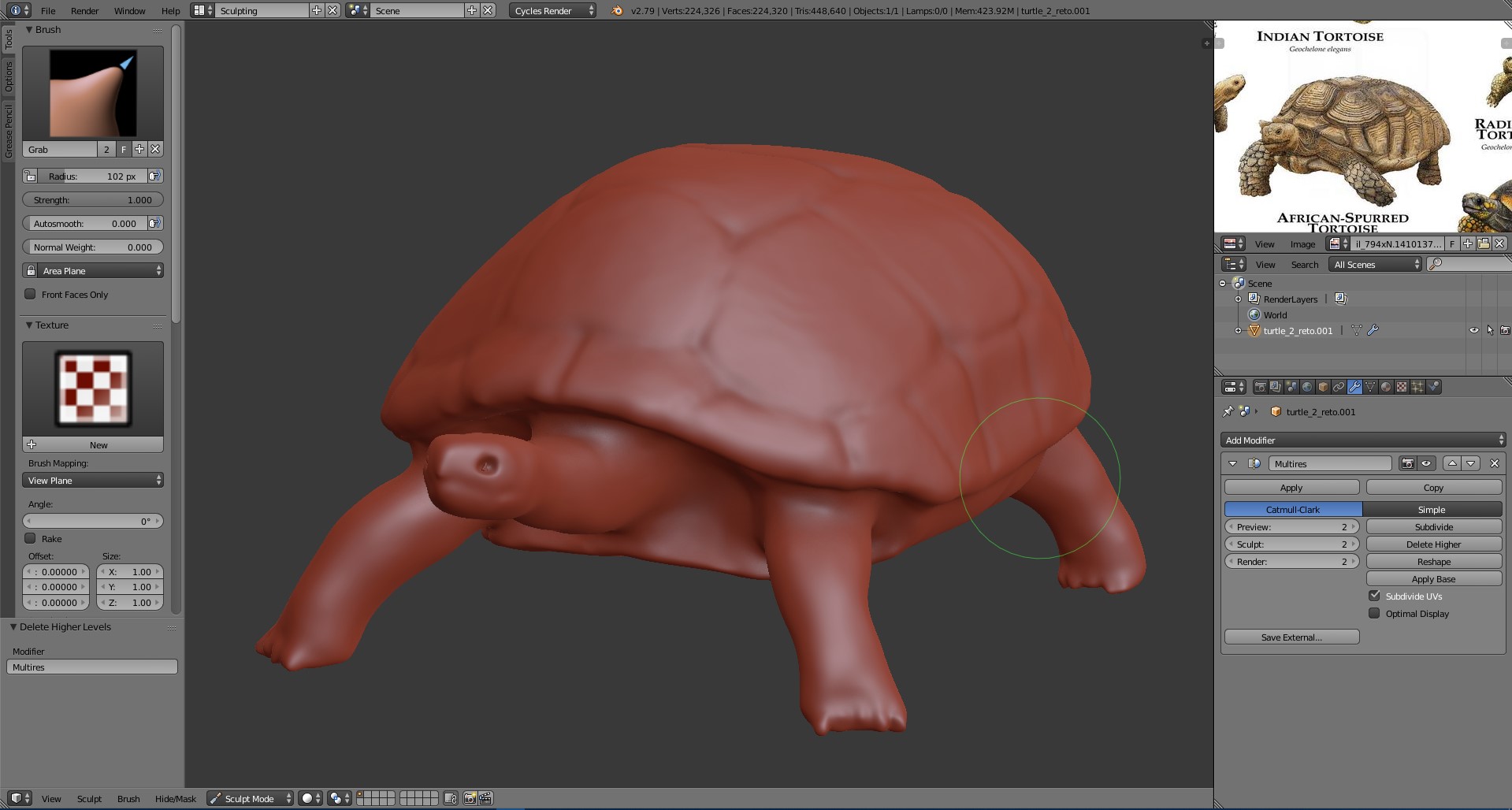Open the View Plane brush mapping dropdown

(x=93, y=480)
